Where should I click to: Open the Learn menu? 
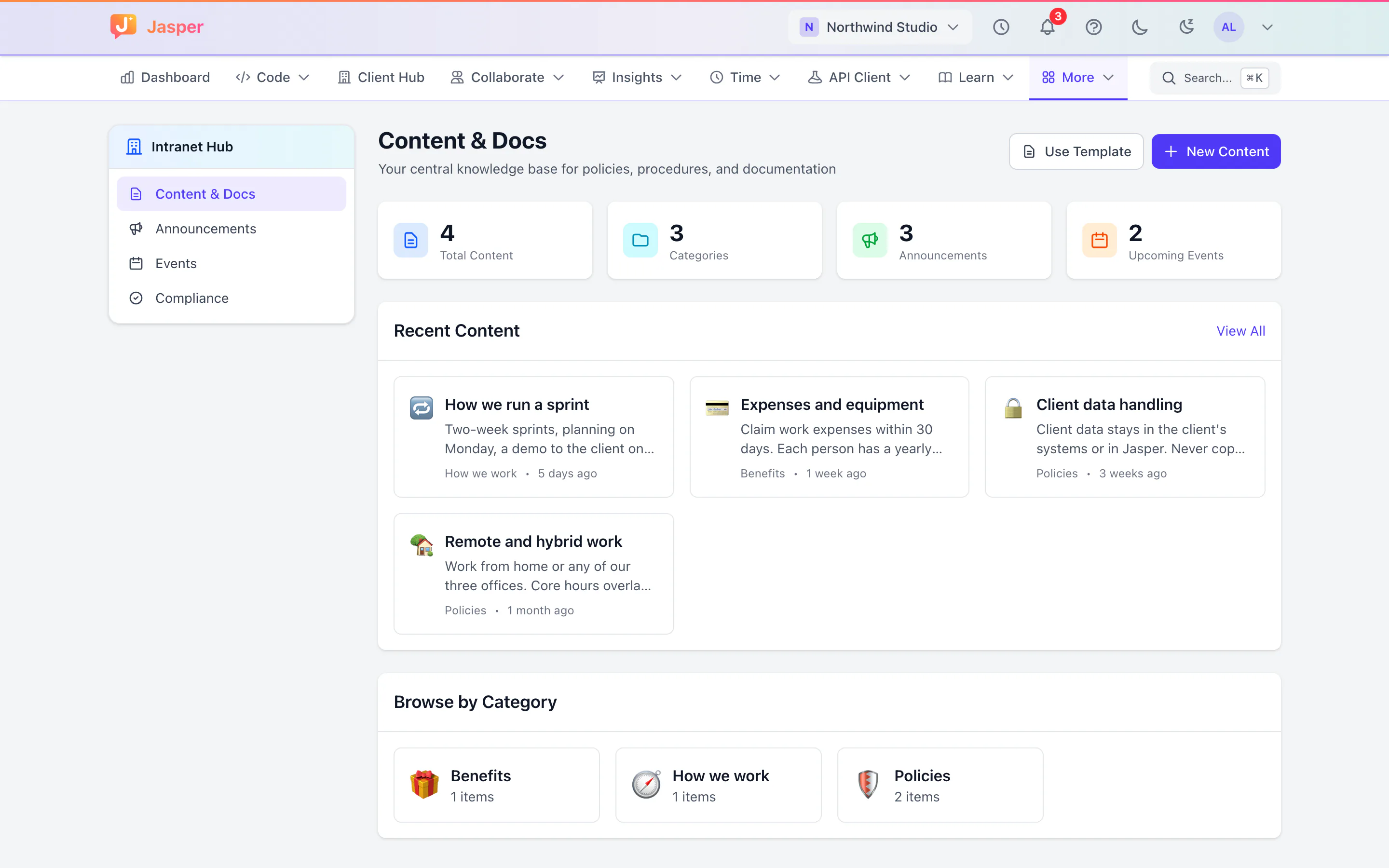(976, 78)
